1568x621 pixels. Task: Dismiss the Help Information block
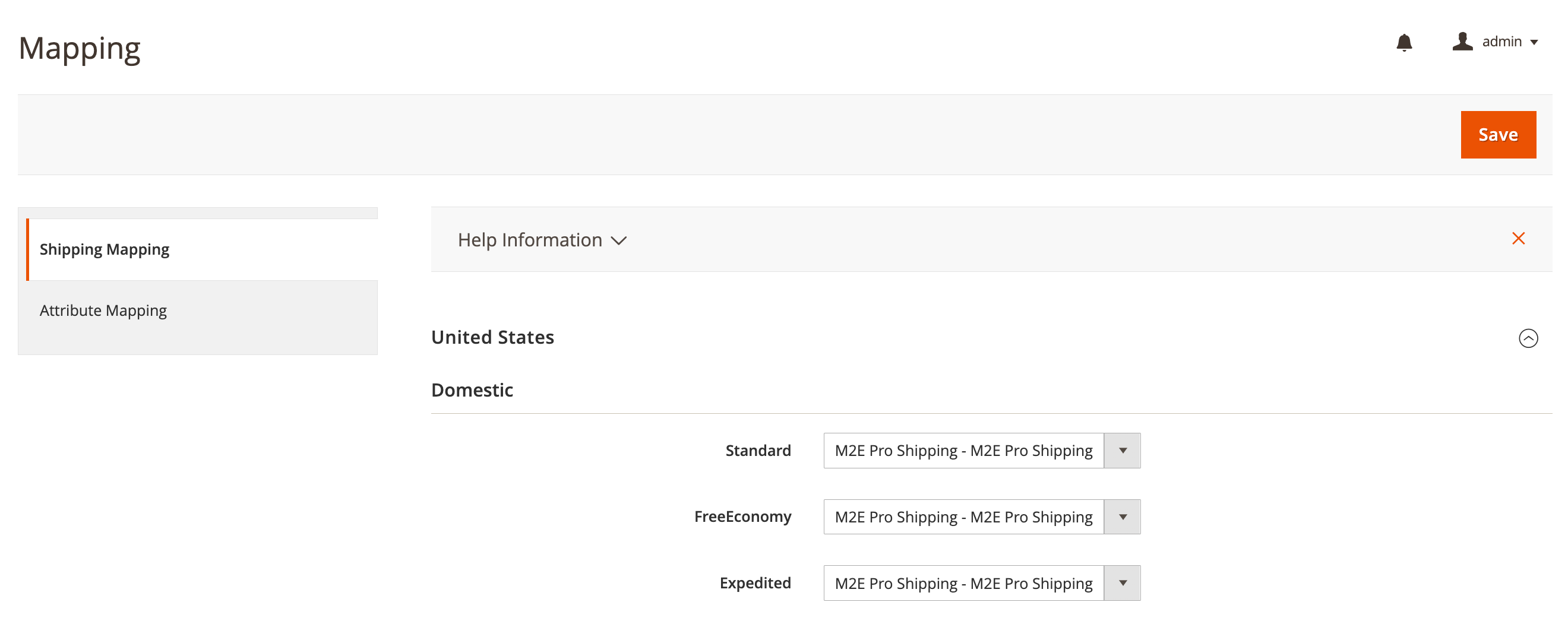1518,239
